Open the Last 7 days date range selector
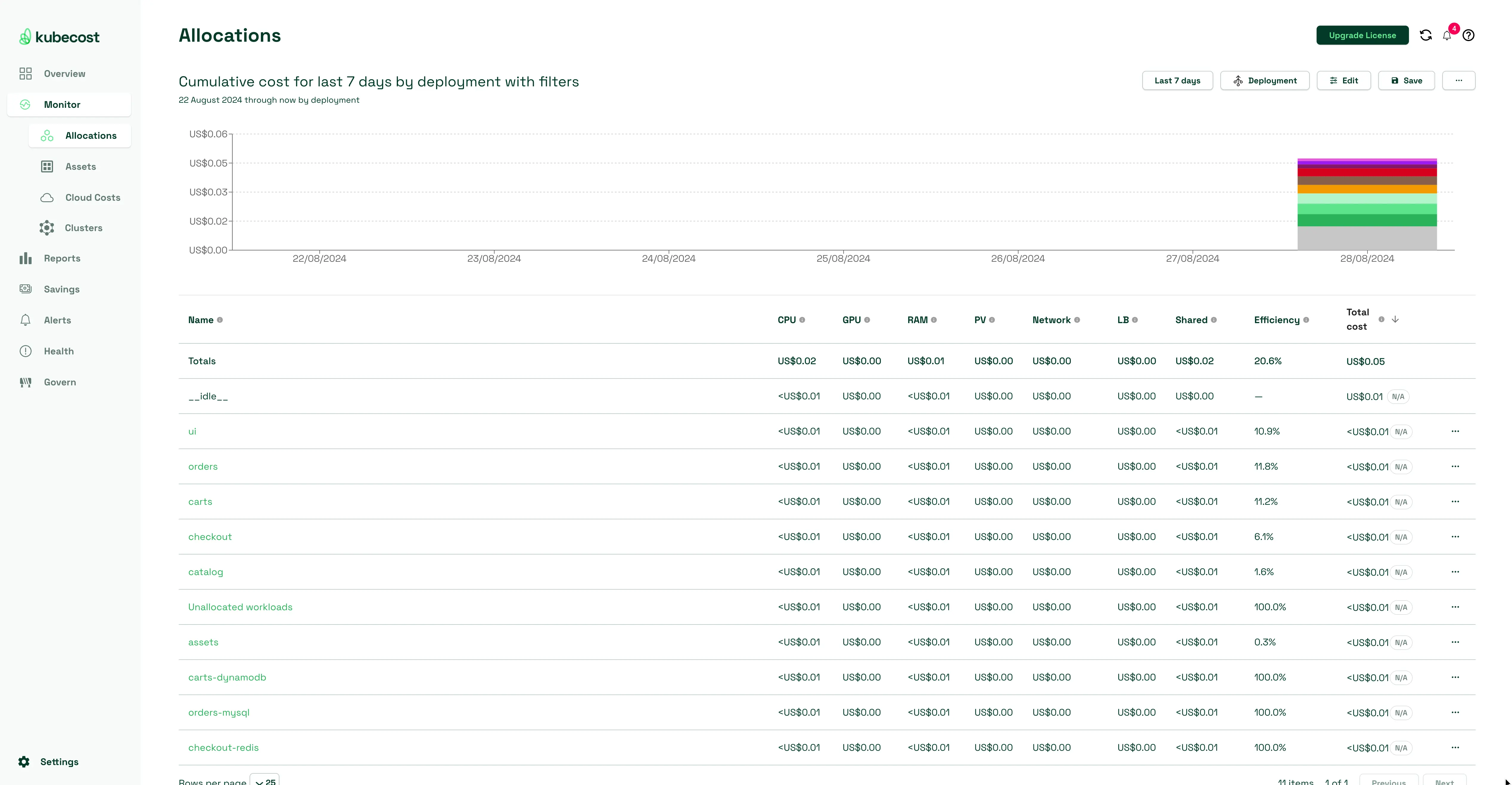The width and height of the screenshot is (1512, 785). tap(1177, 80)
